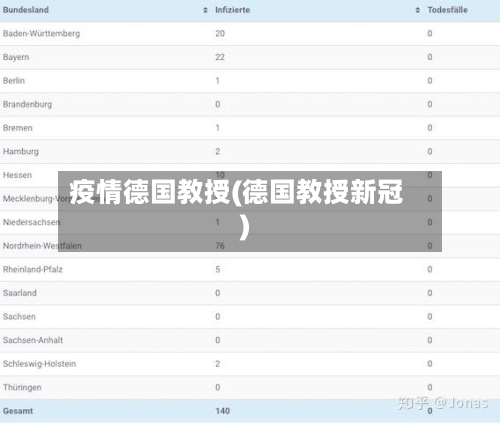The width and height of the screenshot is (500, 424).
Task: Click infected count '20' for Baden-Württemberg
Action: pos(220,34)
